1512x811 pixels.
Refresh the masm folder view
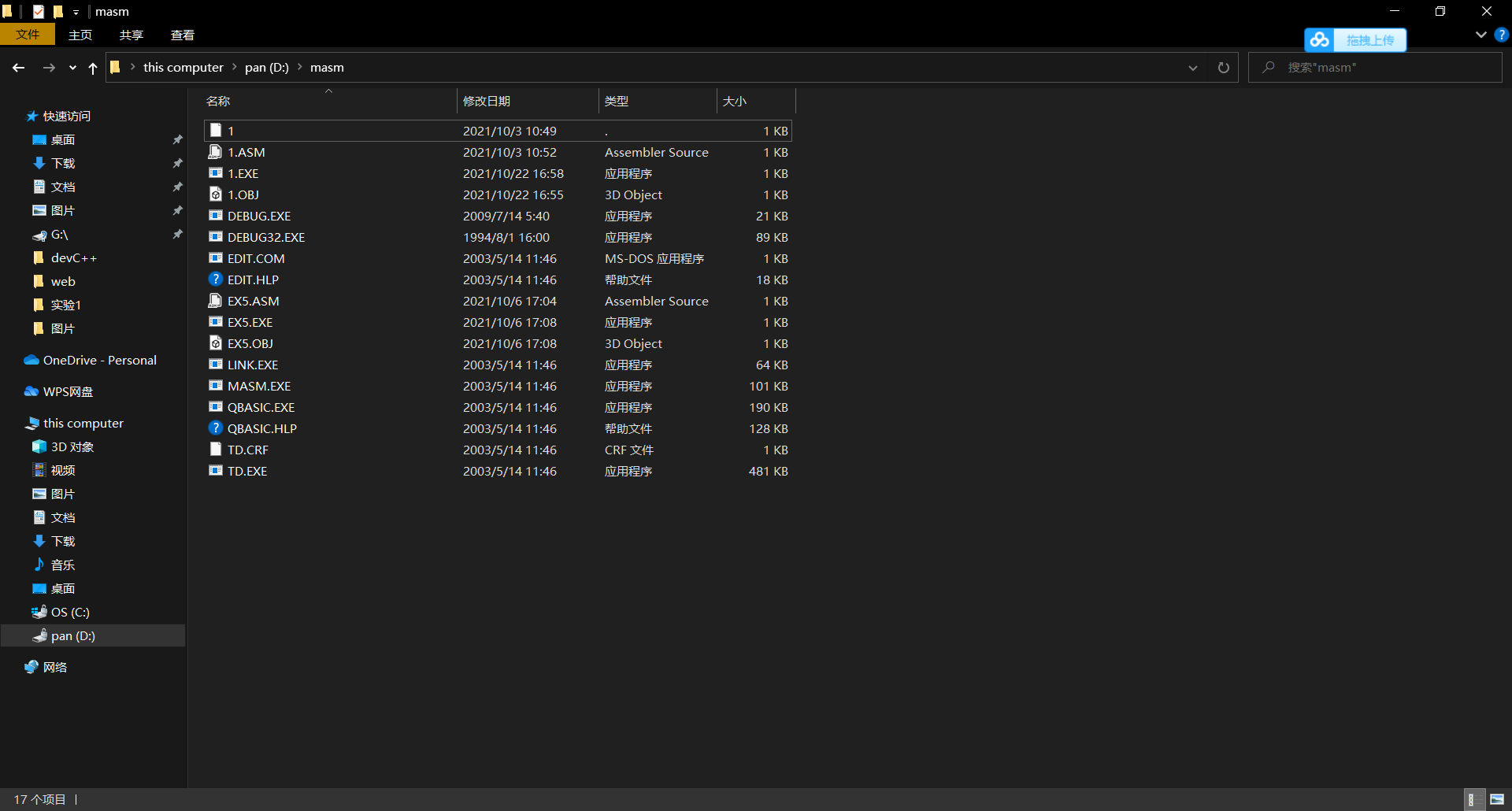(x=1223, y=68)
